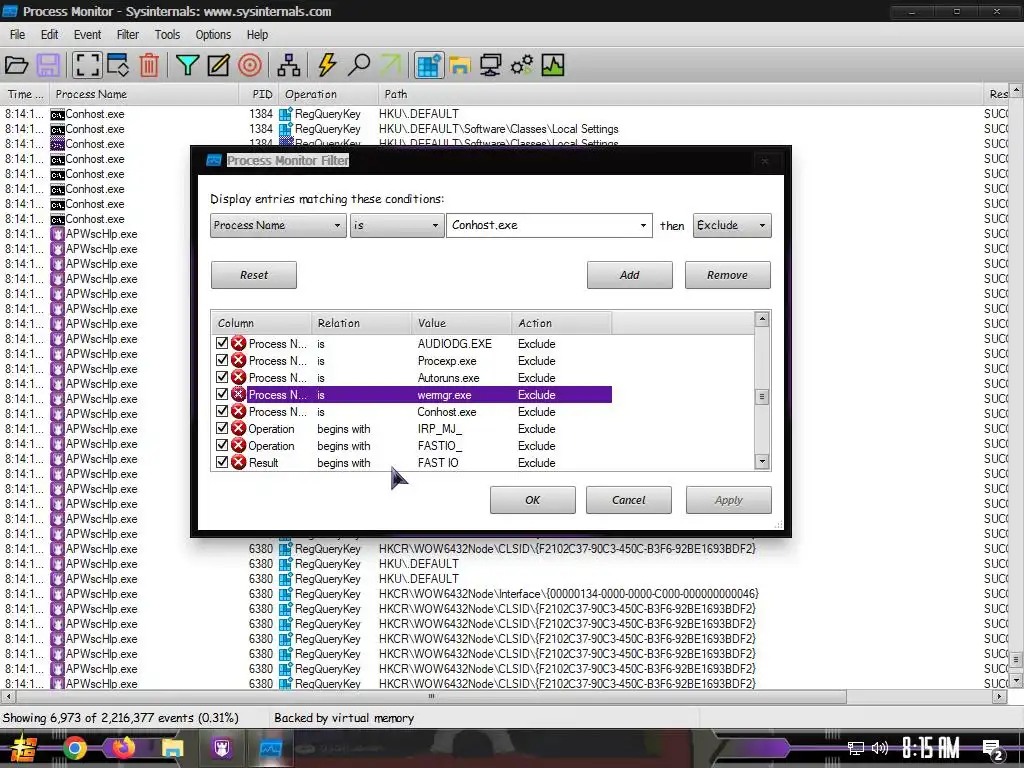This screenshot has width=1024, height=768.
Task: Open the Options menu
Action: click(213, 35)
